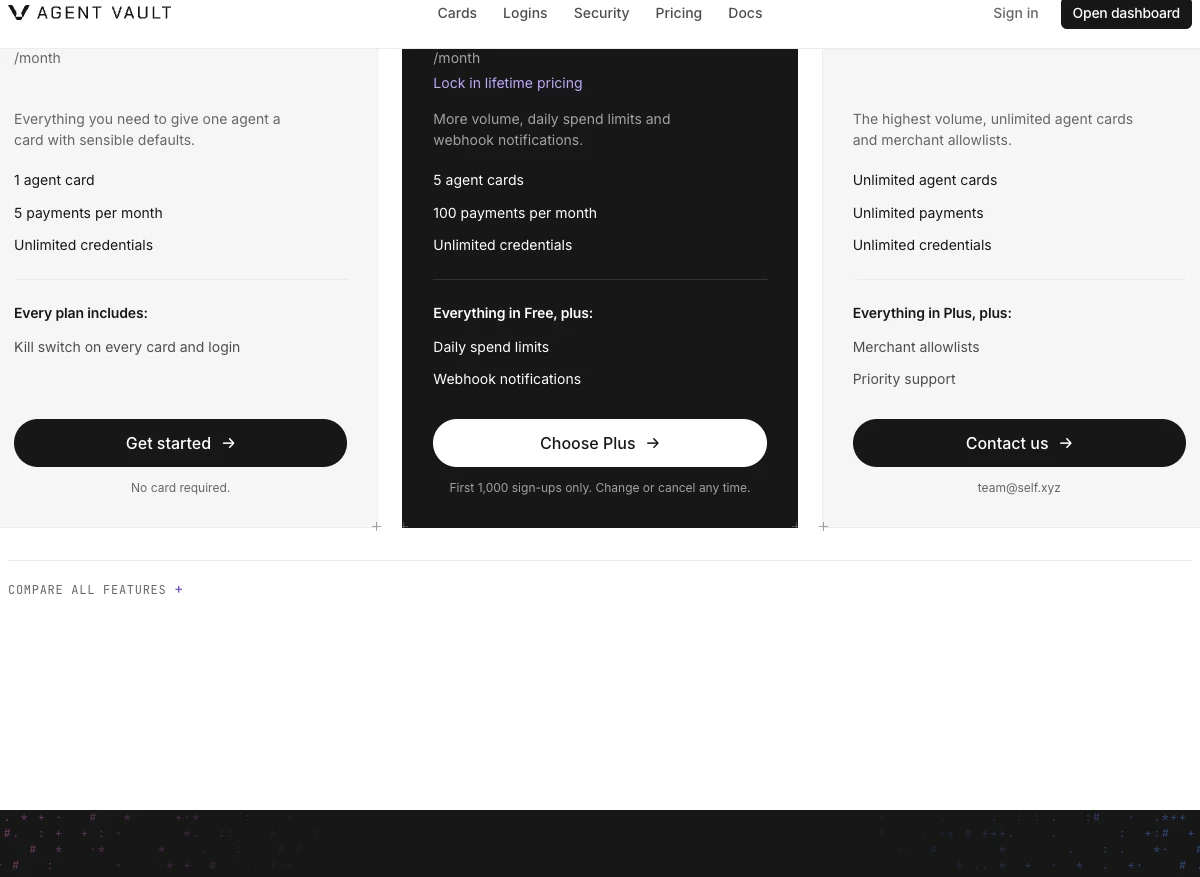Image resolution: width=1200 pixels, height=877 pixels.
Task: Click the Agent Vault logo icon
Action: pyautogui.click(x=19, y=13)
